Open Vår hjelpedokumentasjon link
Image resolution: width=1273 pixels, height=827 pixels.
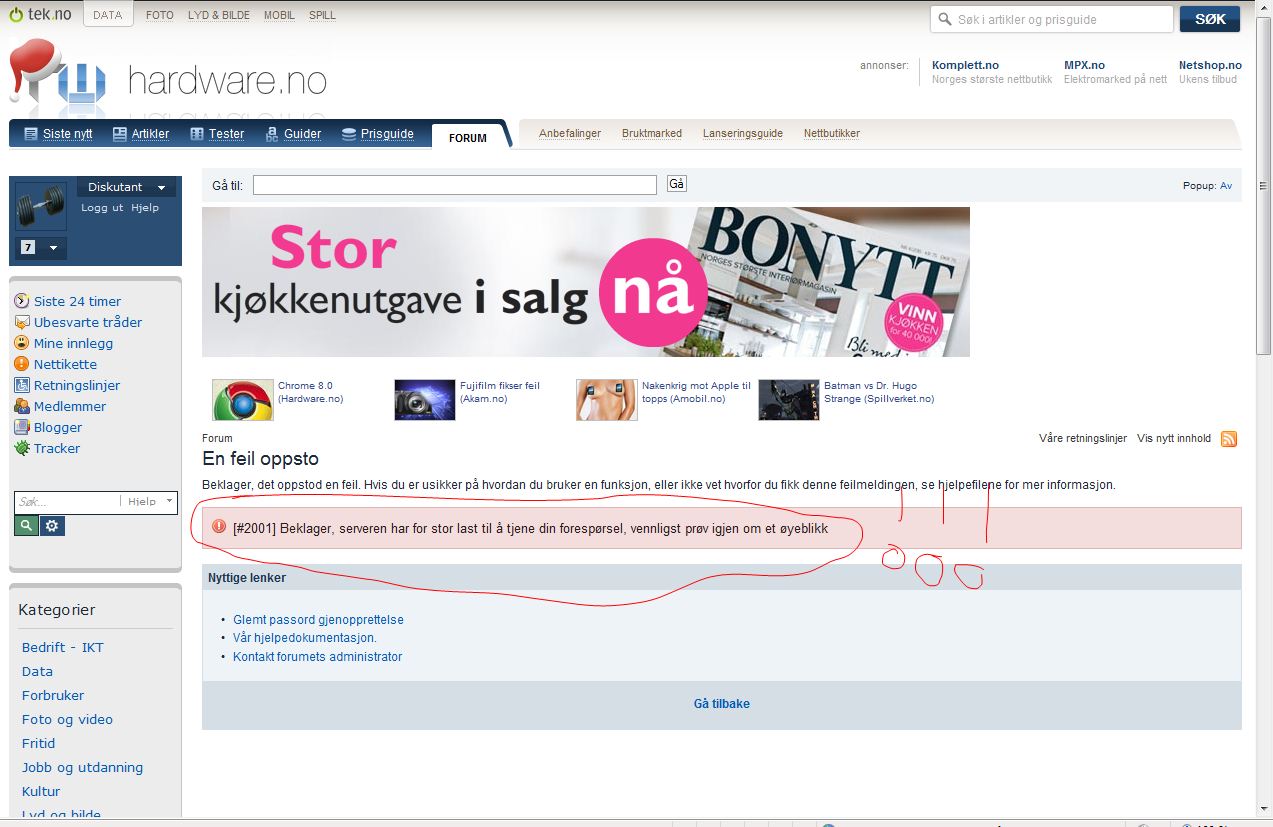[x=305, y=638]
